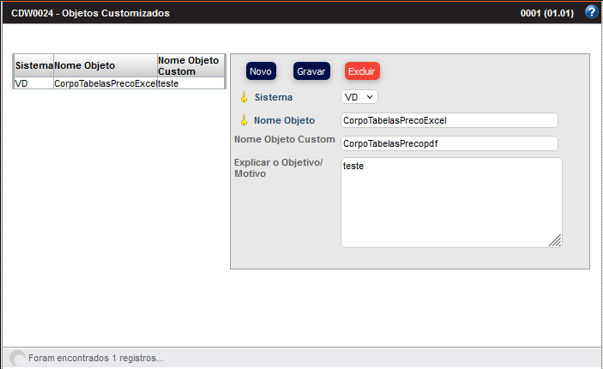The width and height of the screenshot is (603, 369).
Task: Open the Sistema dropdown showing VD
Action: (359, 97)
